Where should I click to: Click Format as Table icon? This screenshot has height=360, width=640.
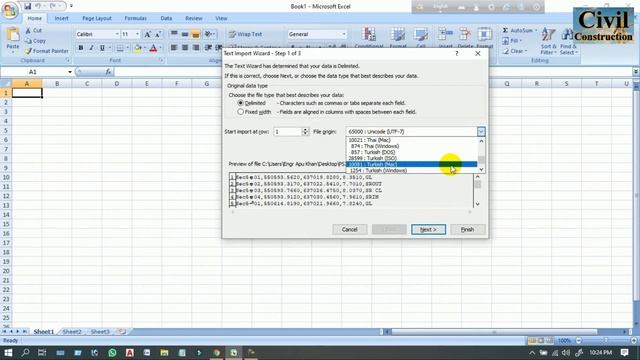[x=398, y=34]
